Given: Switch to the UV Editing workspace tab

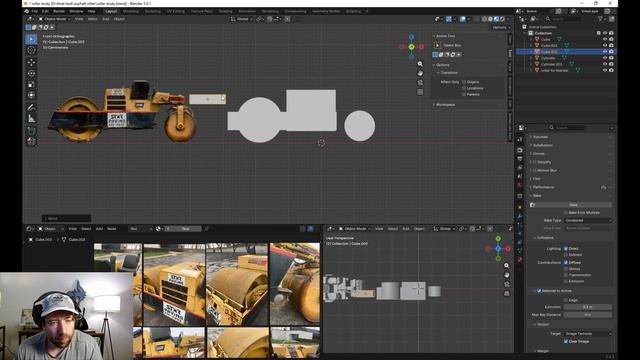Looking at the screenshot, I should (176, 11).
